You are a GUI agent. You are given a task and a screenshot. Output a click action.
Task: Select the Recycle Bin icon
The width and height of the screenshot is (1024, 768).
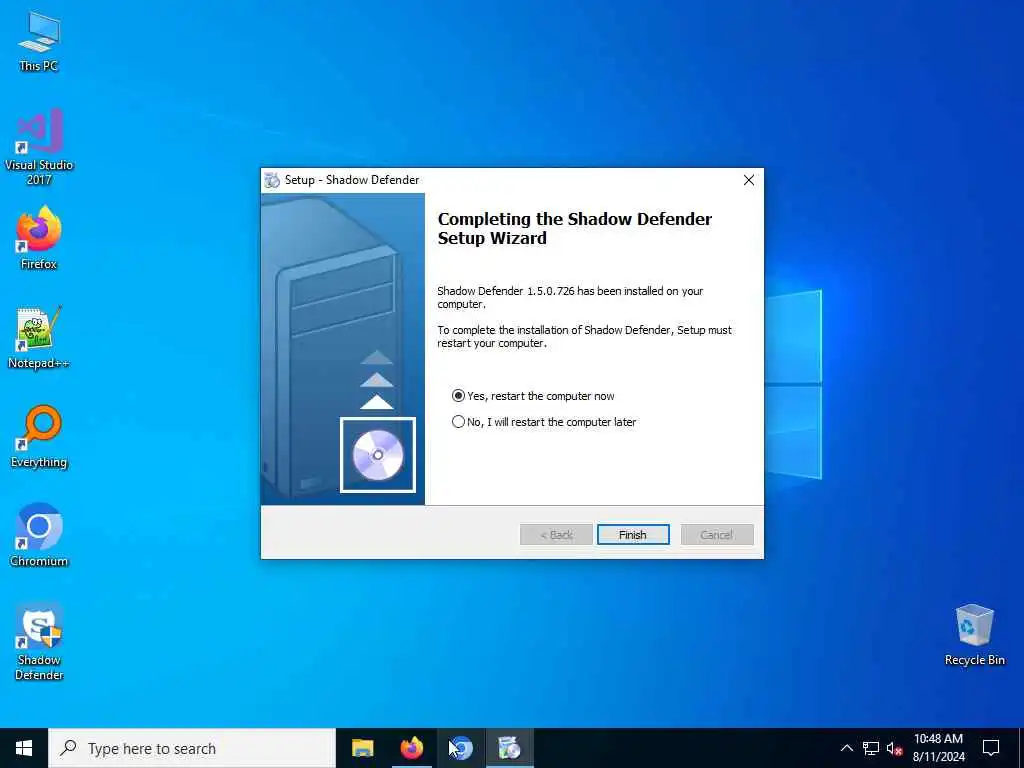(x=974, y=634)
